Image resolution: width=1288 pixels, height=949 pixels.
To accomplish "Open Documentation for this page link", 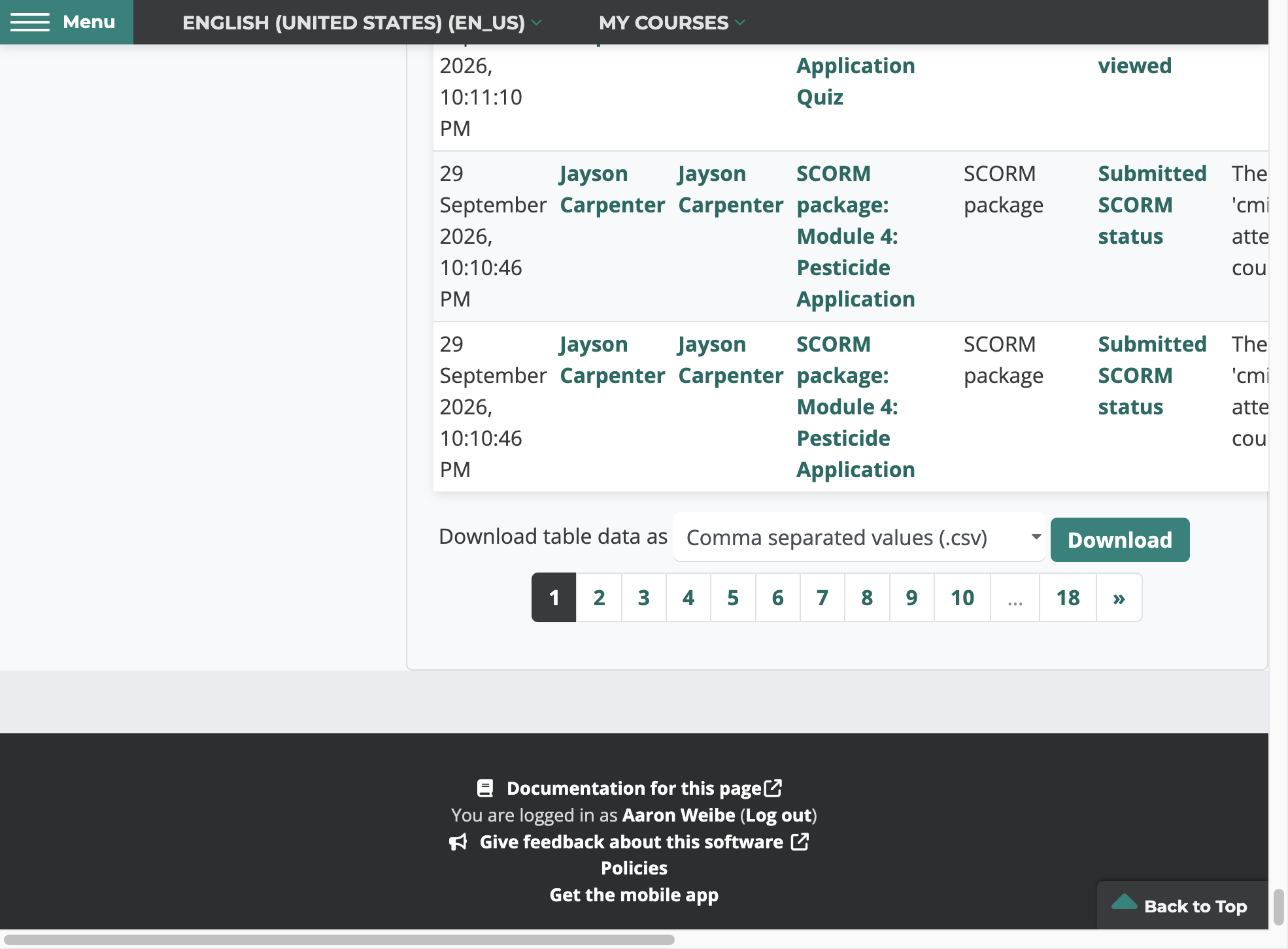I will [634, 788].
